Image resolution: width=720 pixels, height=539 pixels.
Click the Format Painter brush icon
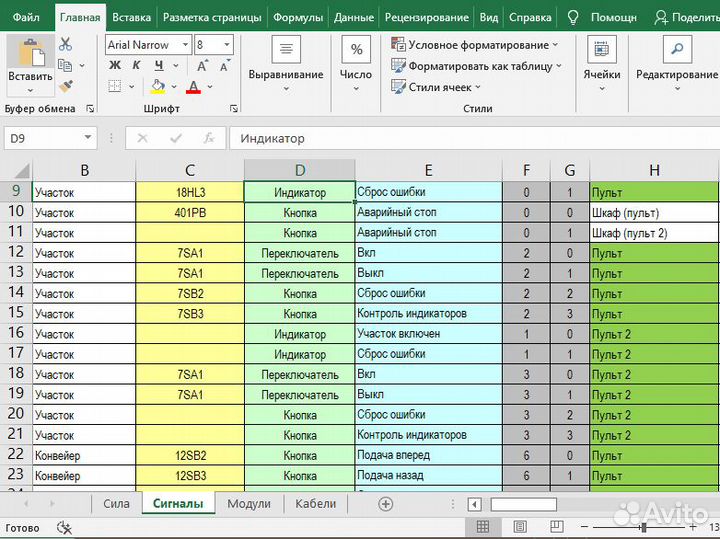coord(66,86)
